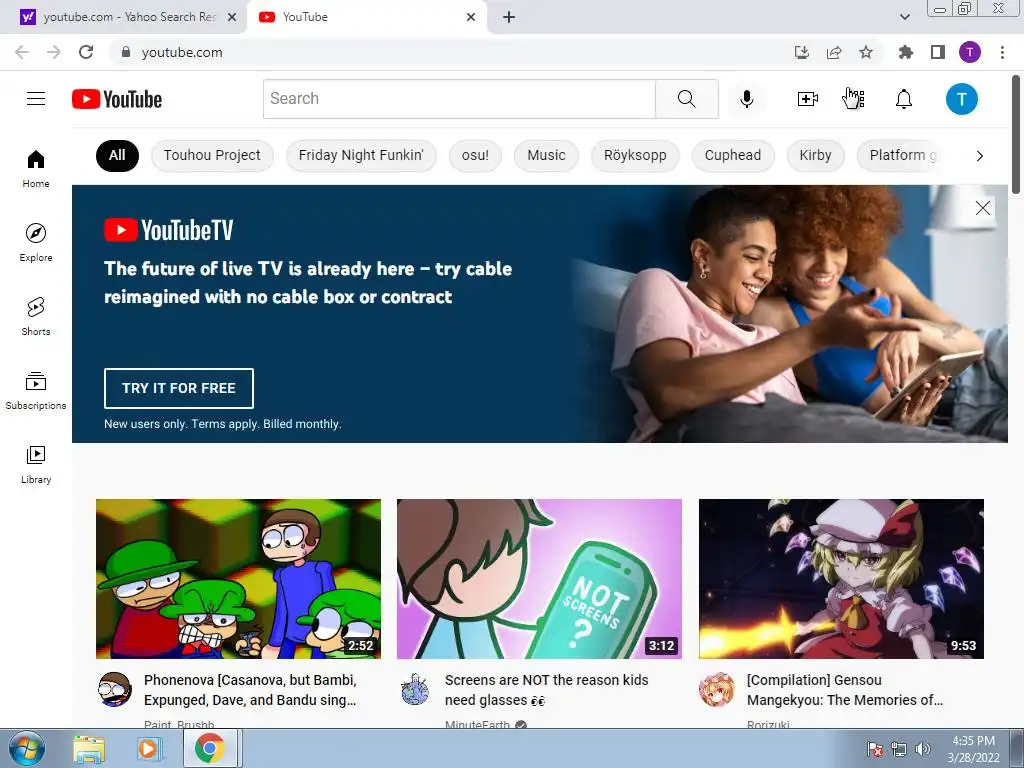Click the browser forward arrow
Viewport: 1024px width, 768px height.
pos(54,52)
